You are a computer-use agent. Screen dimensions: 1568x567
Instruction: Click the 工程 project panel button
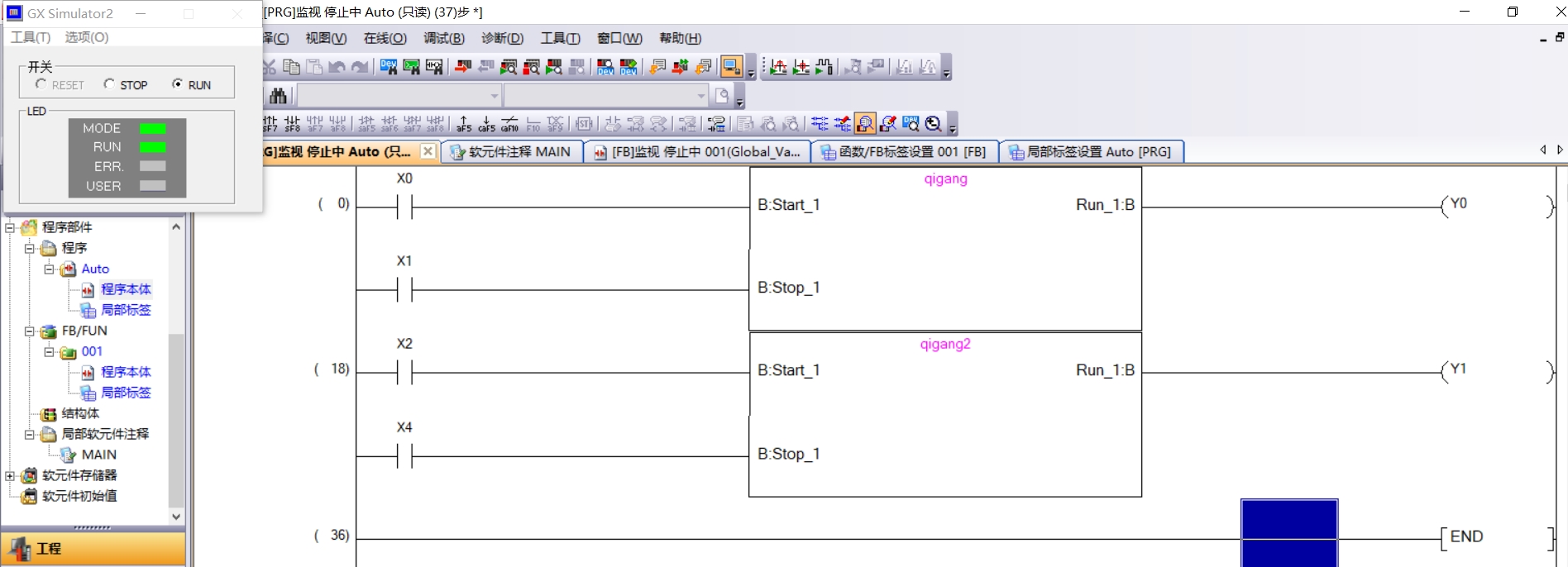point(93,549)
